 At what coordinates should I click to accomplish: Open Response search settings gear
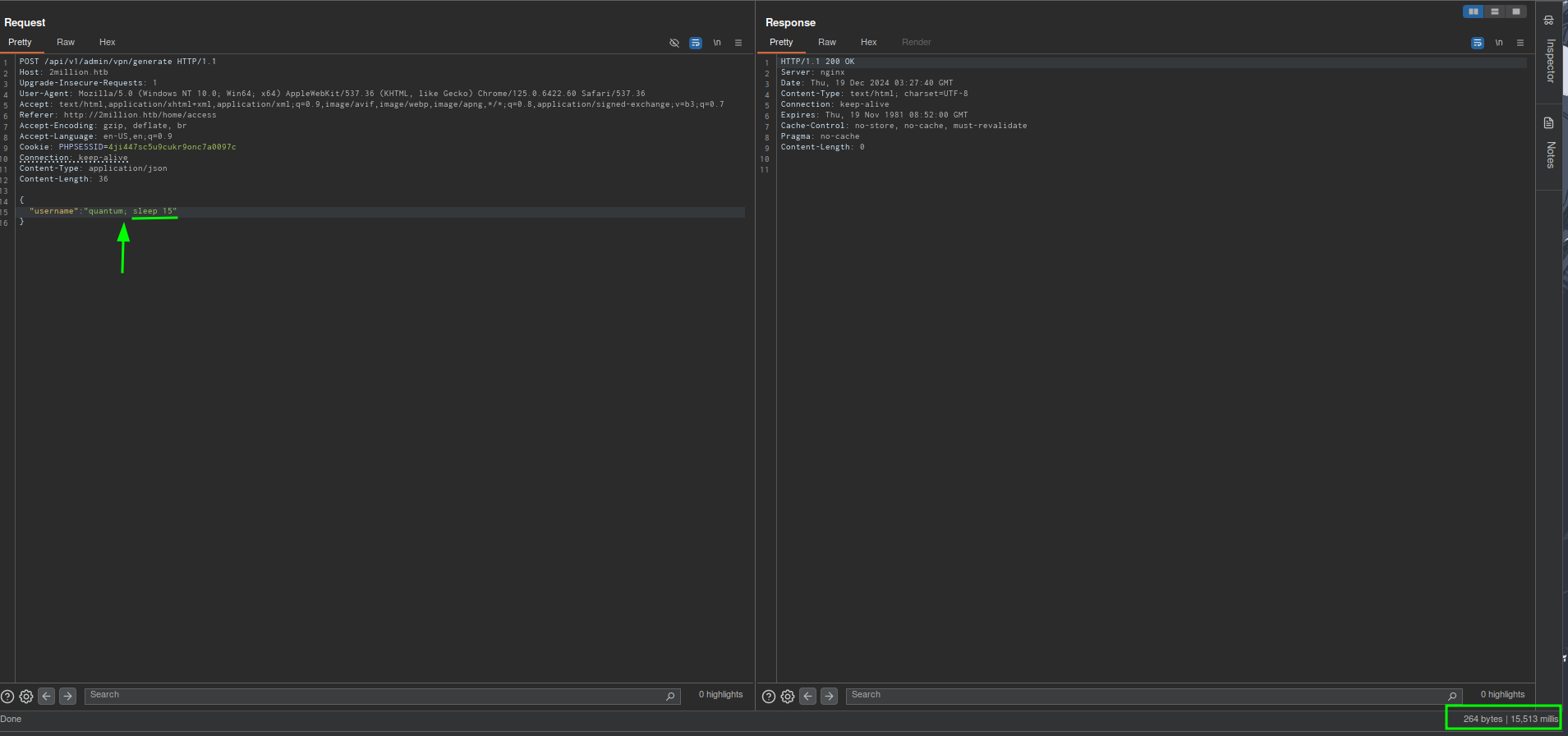[x=788, y=697]
